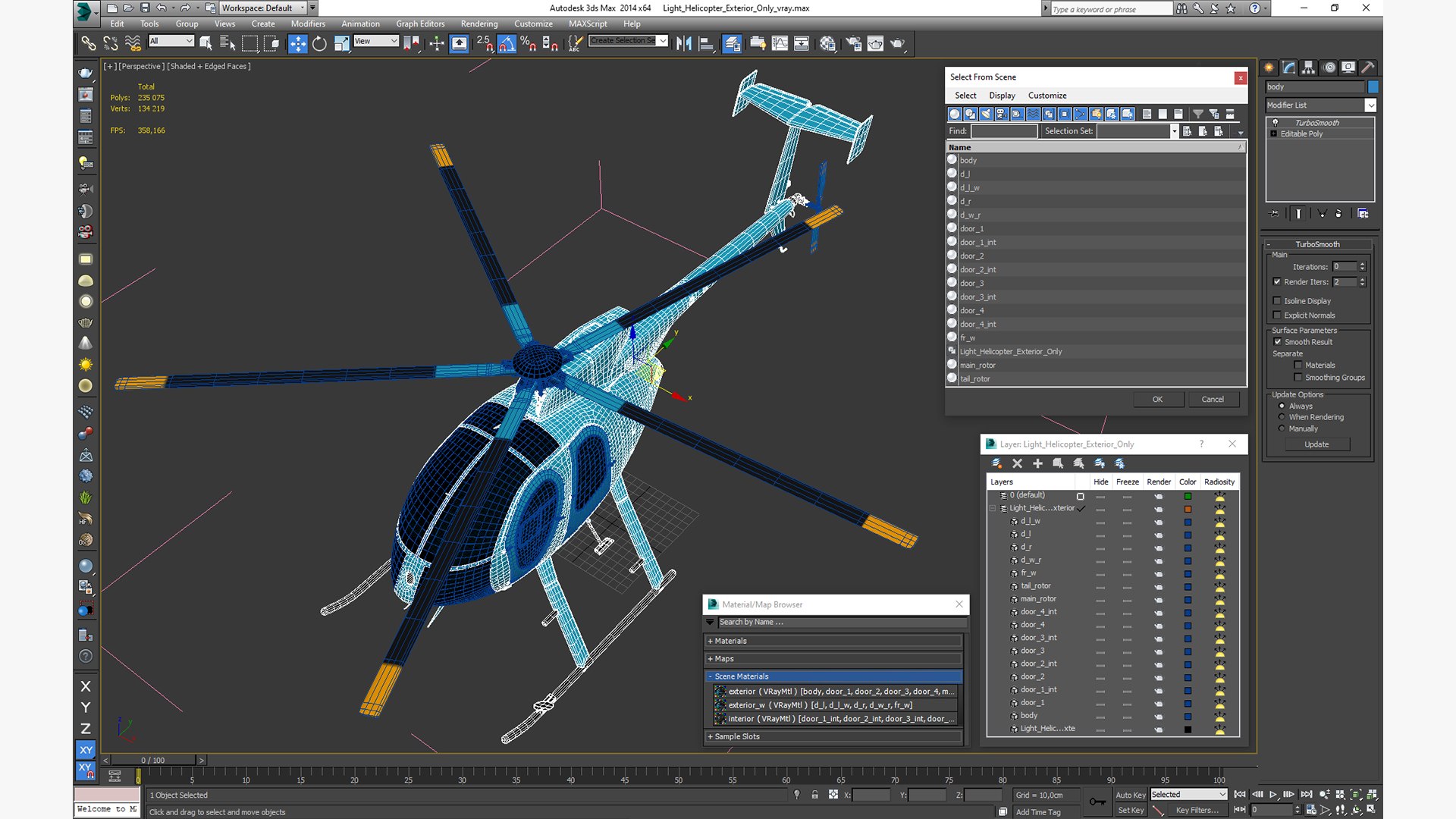Open the MAXScript menu
The height and width of the screenshot is (819, 1456).
pyautogui.click(x=588, y=24)
